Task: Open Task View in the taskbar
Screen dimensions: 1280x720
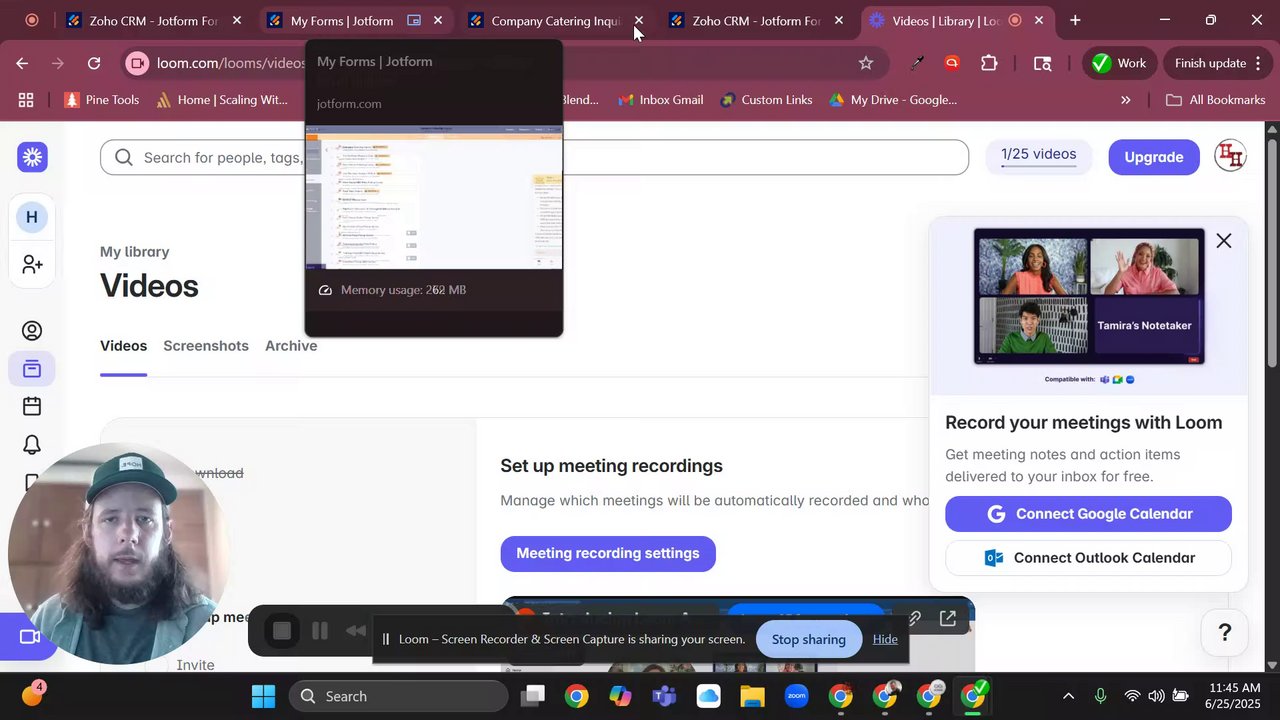Action: [533, 696]
